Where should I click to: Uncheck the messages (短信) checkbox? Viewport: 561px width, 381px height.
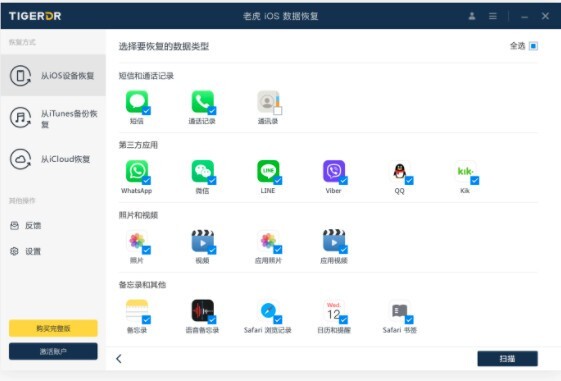point(146,111)
